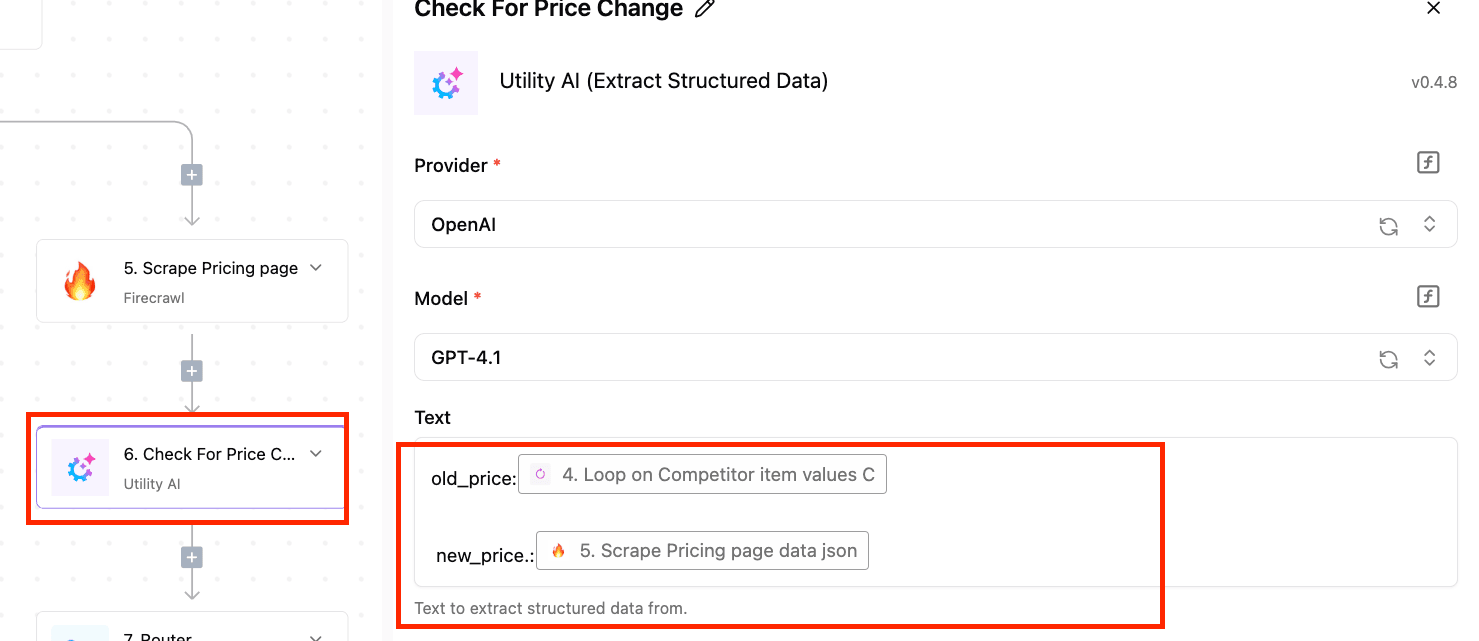Click the Utility AI sparkle gear logo
This screenshot has height=641, width=1479.
[446, 83]
